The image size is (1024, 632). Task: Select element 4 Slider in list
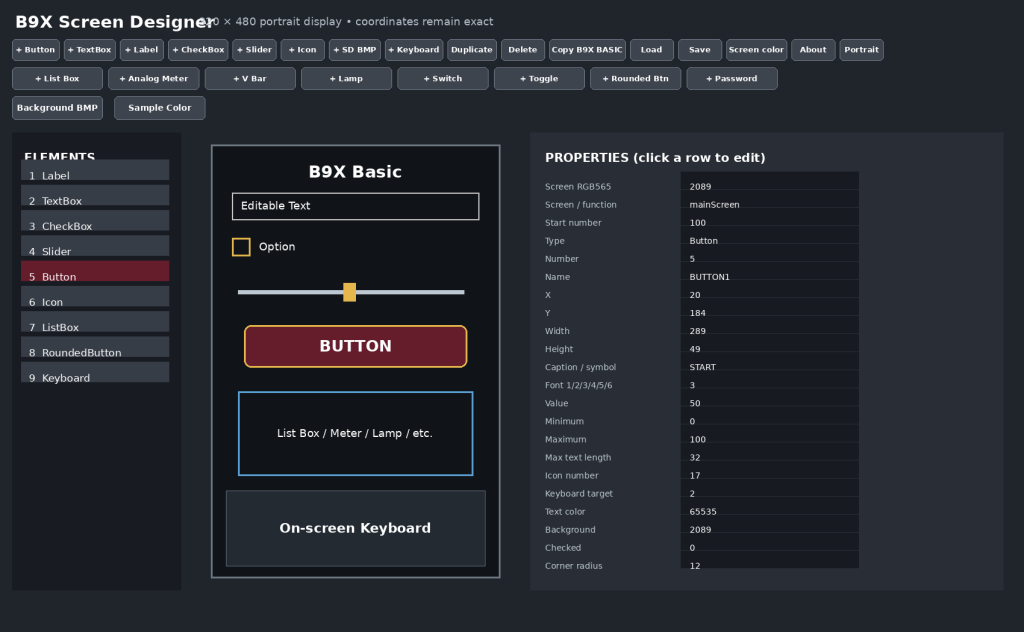[x=95, y=245]
